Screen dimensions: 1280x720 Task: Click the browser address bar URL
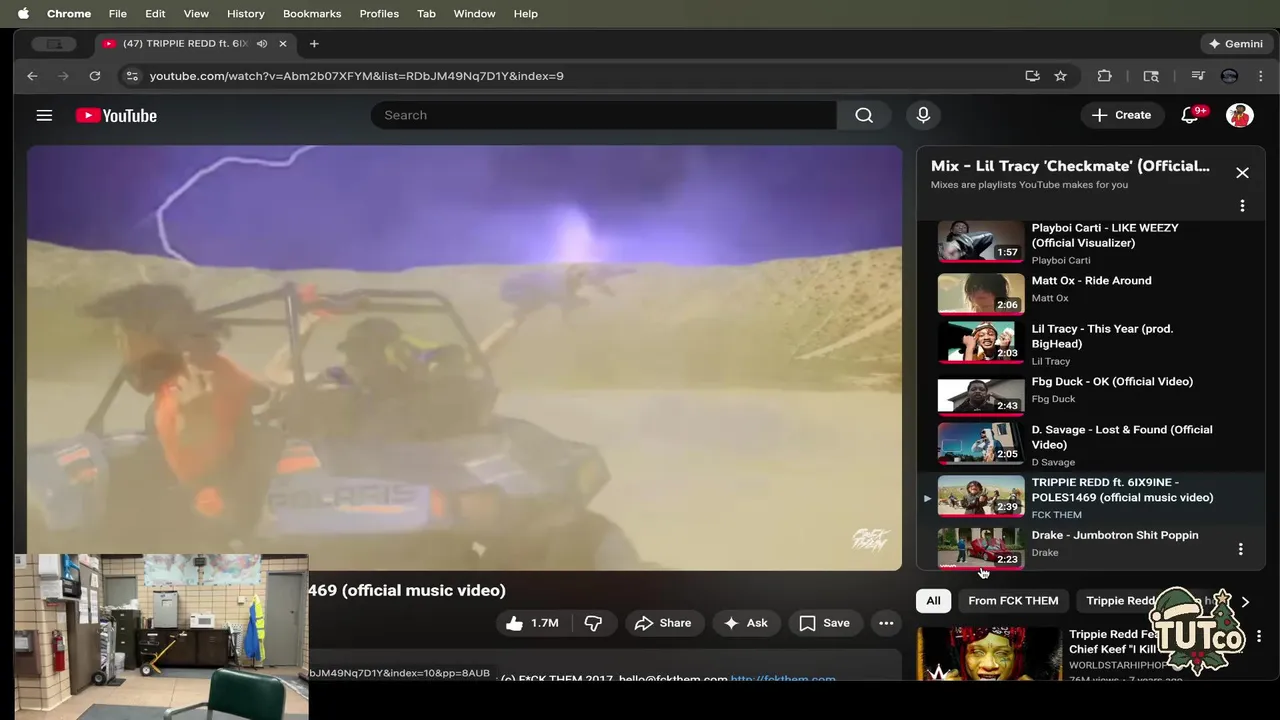click(x=357, y=76)
